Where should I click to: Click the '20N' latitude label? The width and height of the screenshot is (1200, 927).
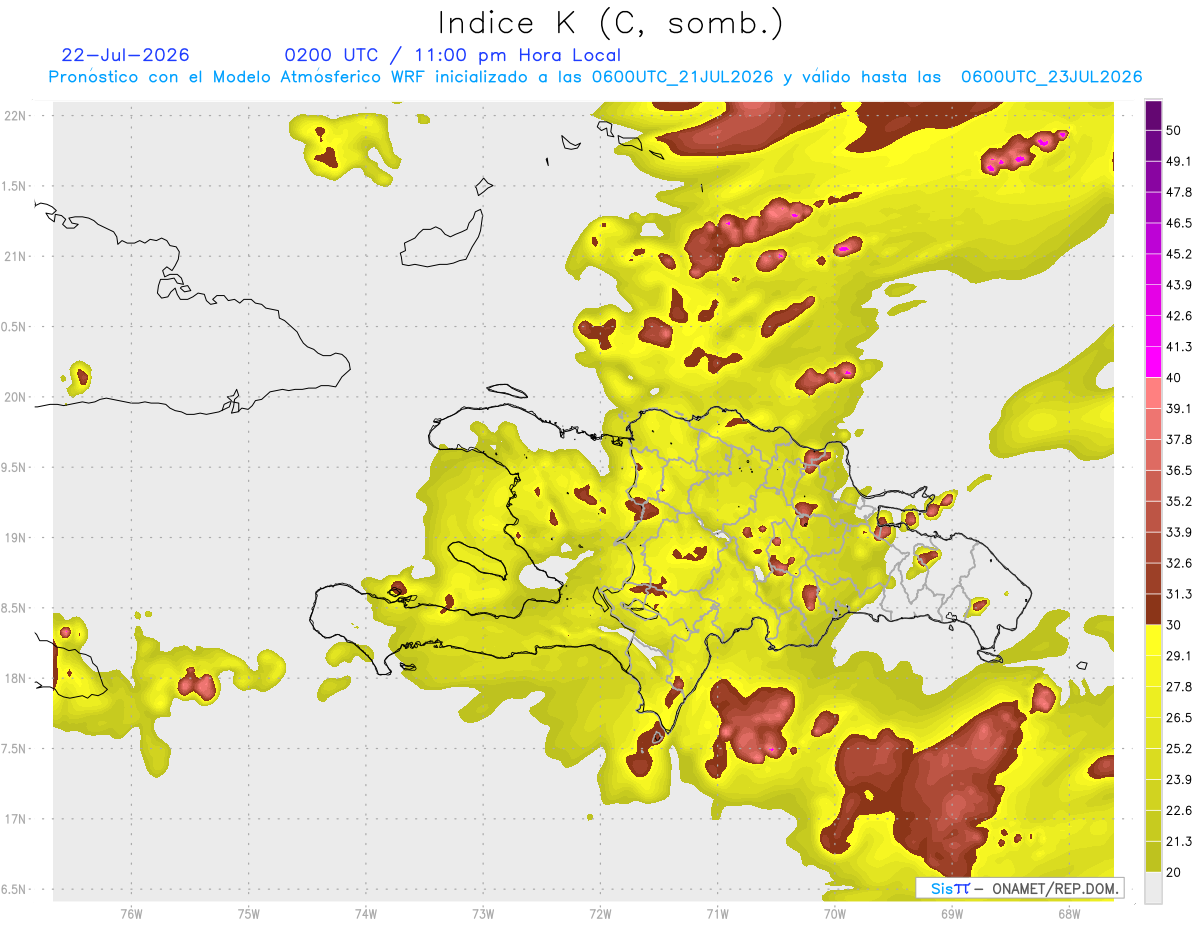click(x=15, y=397)
